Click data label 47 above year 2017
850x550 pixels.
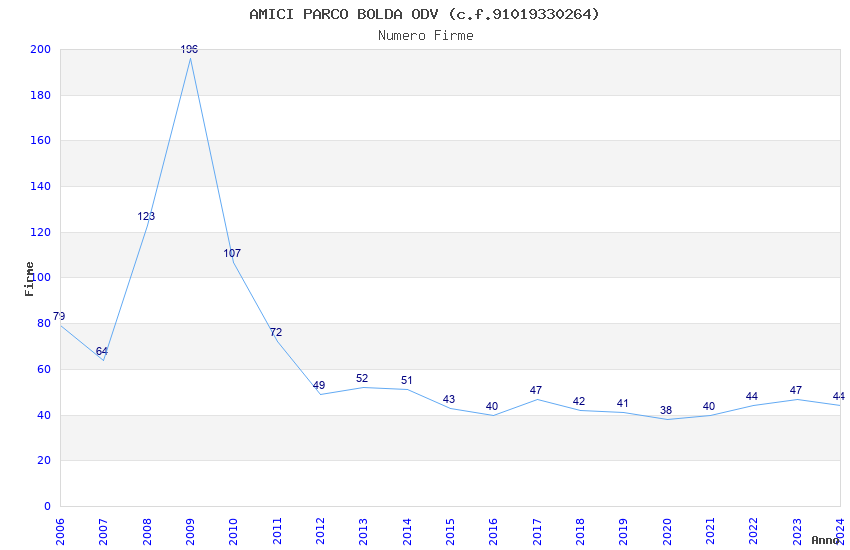pos(536,390)
